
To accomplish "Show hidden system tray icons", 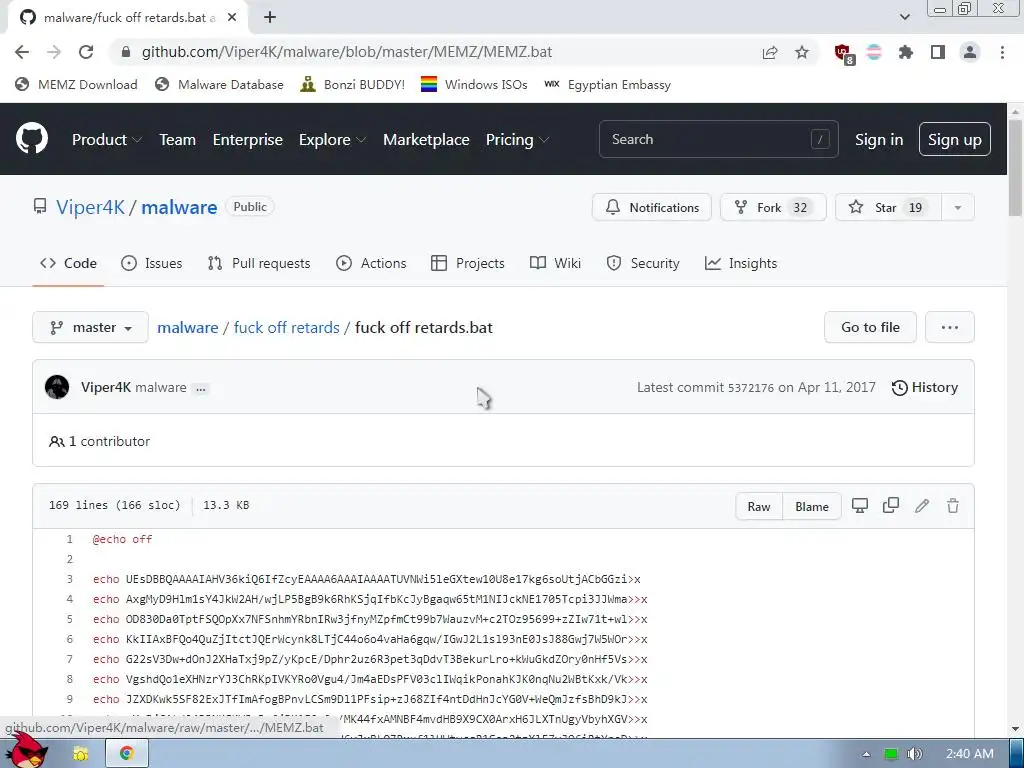I will 866,754.
